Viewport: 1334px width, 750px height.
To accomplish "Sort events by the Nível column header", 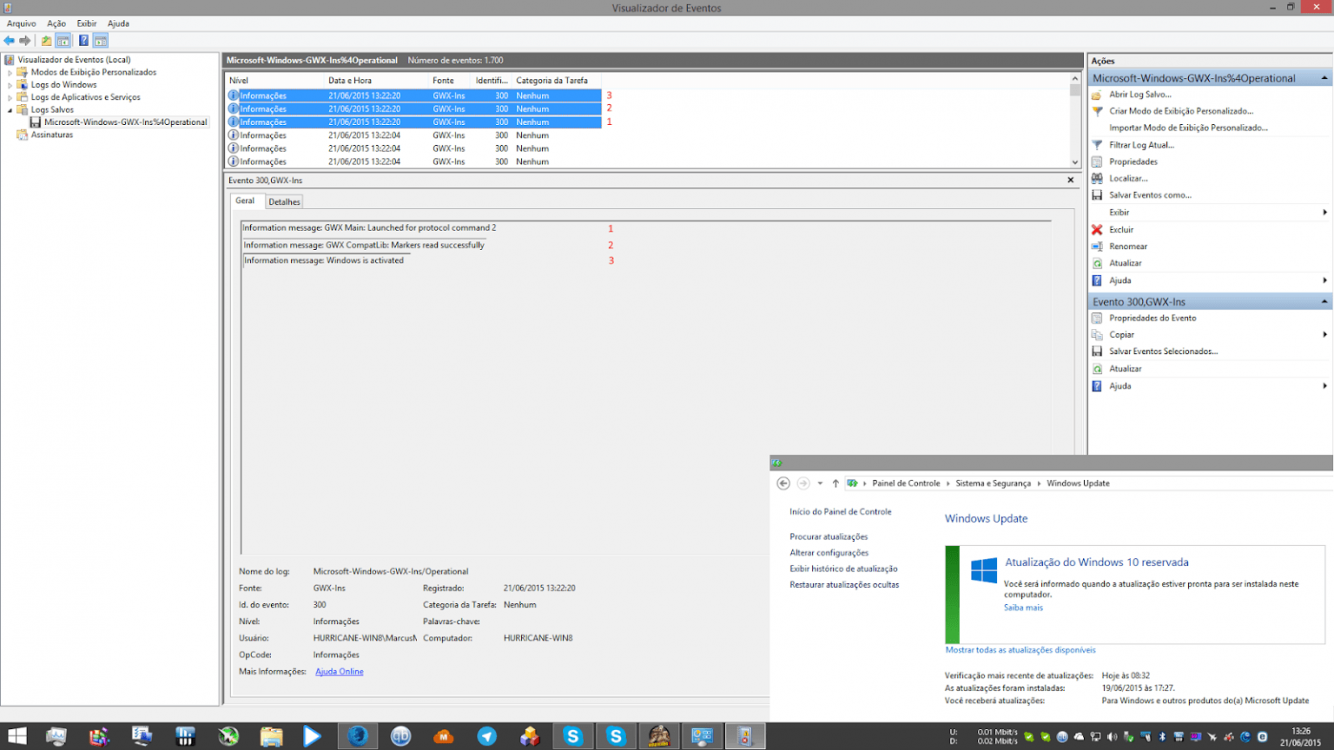I will [274, 80].
